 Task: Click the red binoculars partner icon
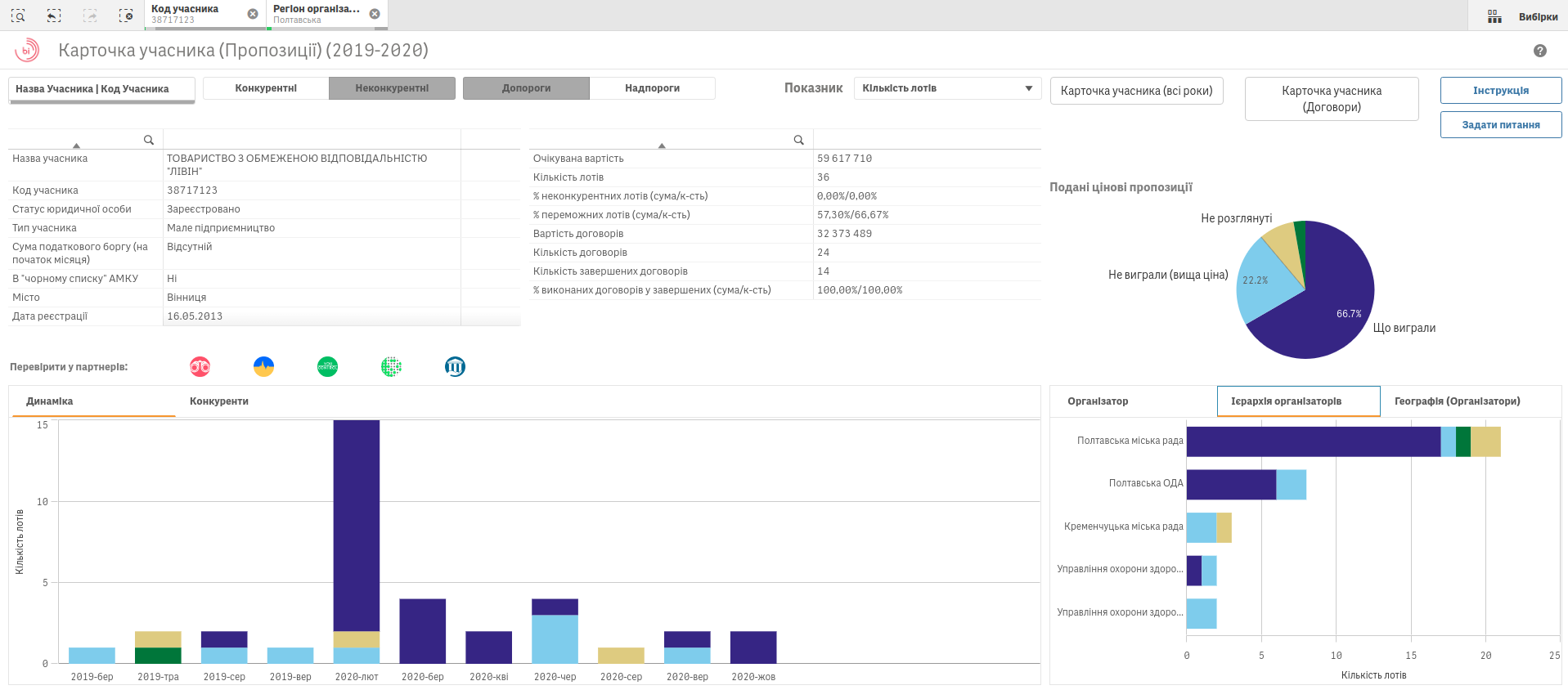pos(200,367)
